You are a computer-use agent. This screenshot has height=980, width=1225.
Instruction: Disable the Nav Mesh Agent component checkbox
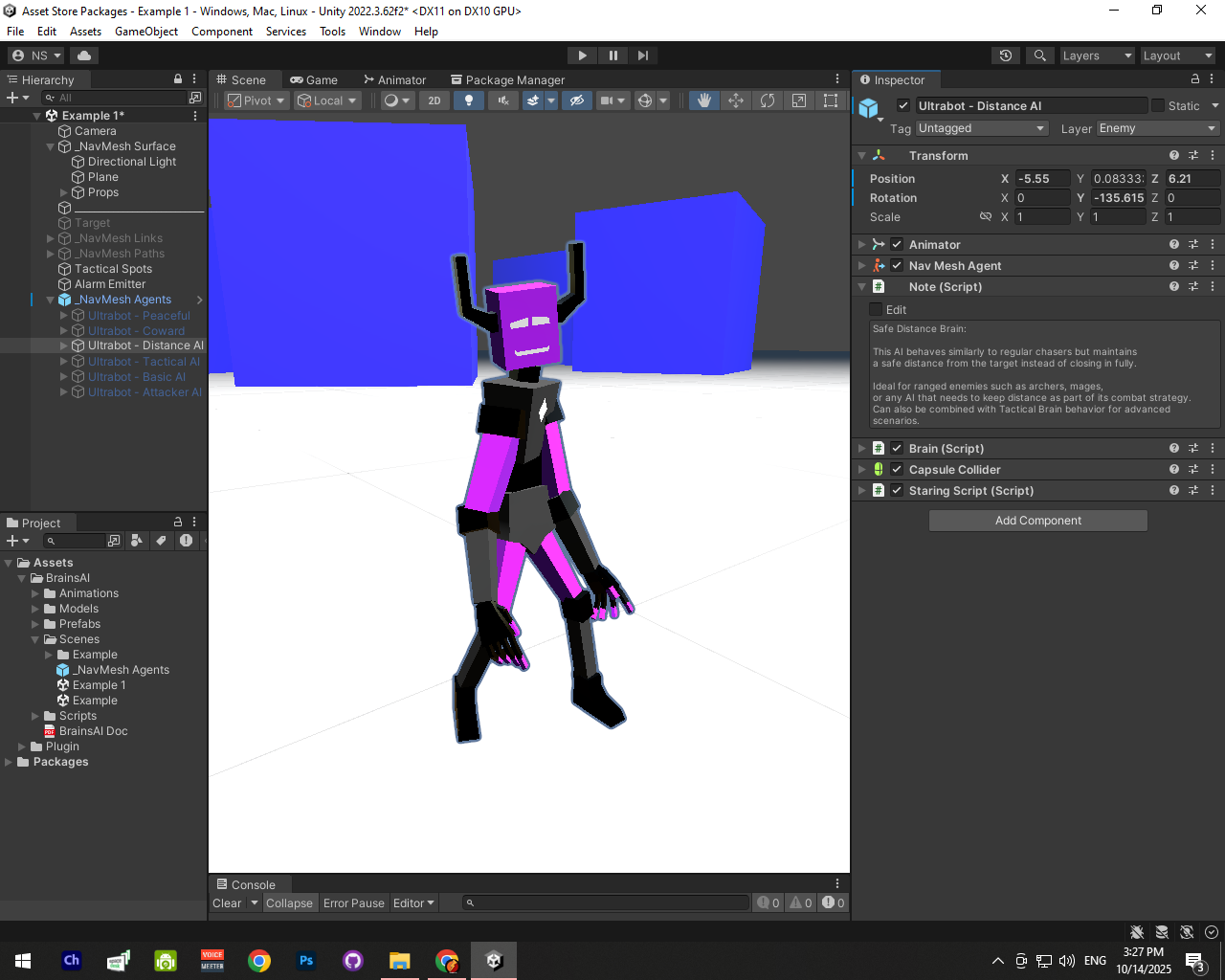[x=897, y=265]
